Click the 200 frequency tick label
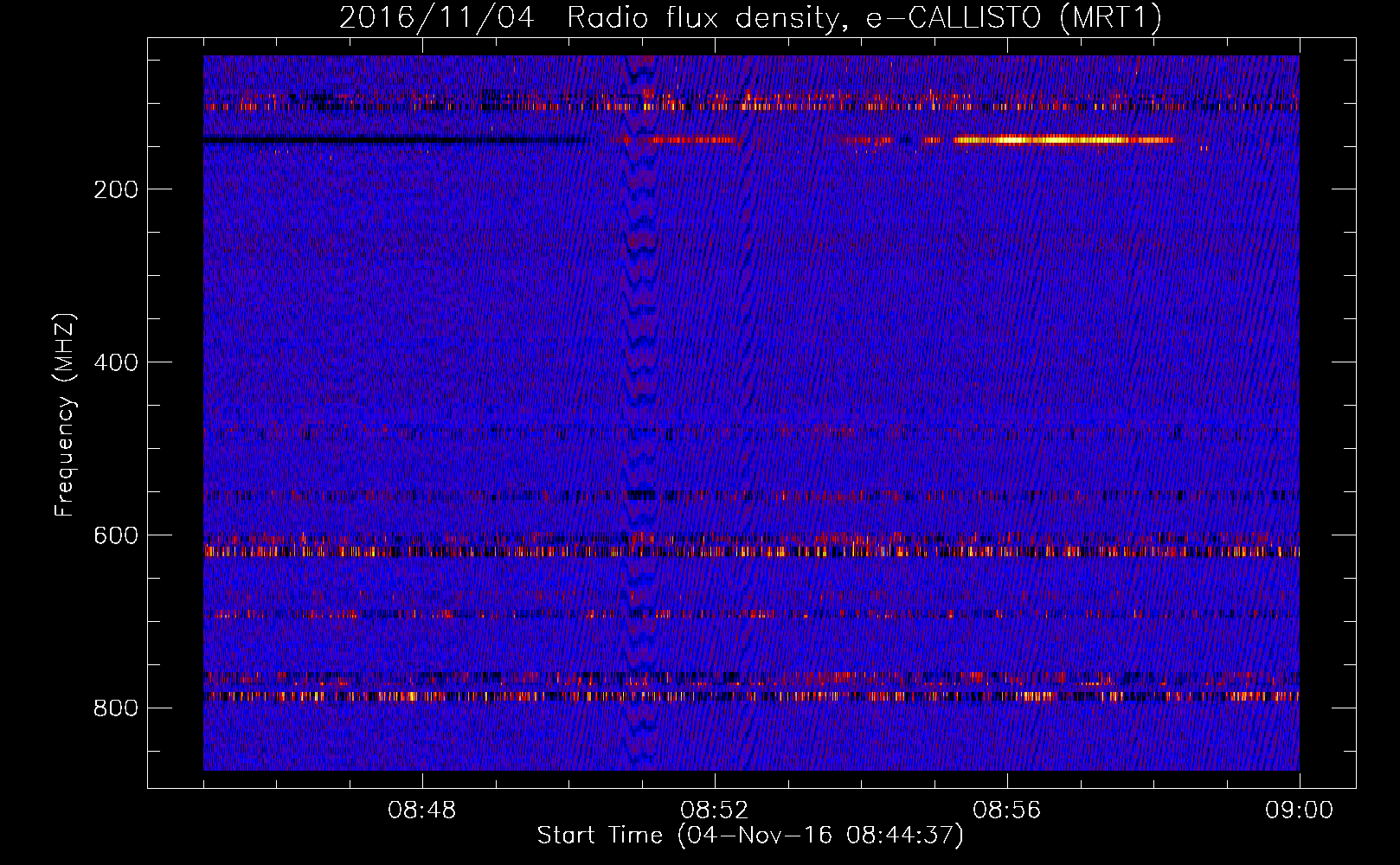The width and height of the screenshot is (1400, 865). coord(116,189)
